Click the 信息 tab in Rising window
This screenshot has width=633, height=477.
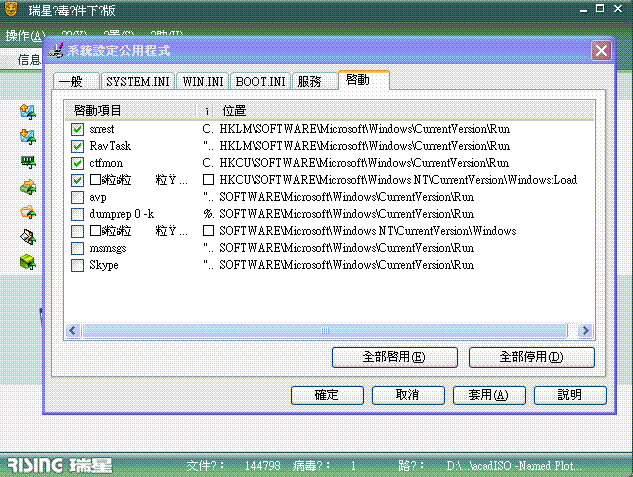tap(29, 60)
